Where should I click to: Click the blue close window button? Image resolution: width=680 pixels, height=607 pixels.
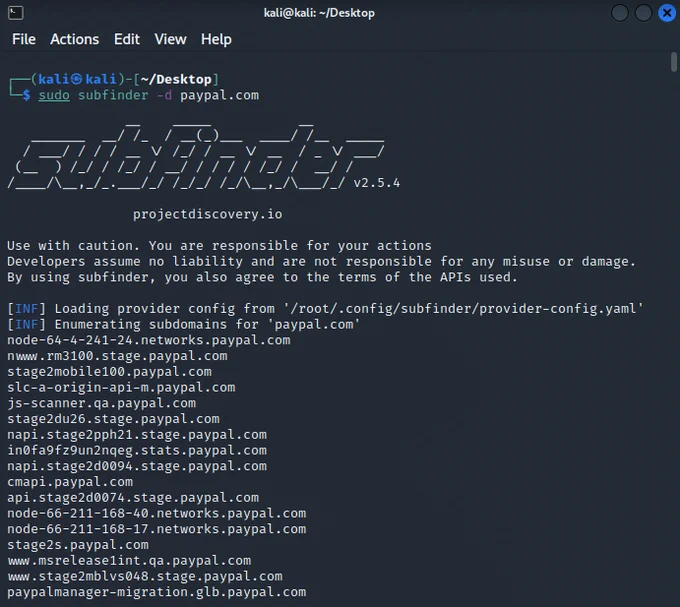click(667, 13)
